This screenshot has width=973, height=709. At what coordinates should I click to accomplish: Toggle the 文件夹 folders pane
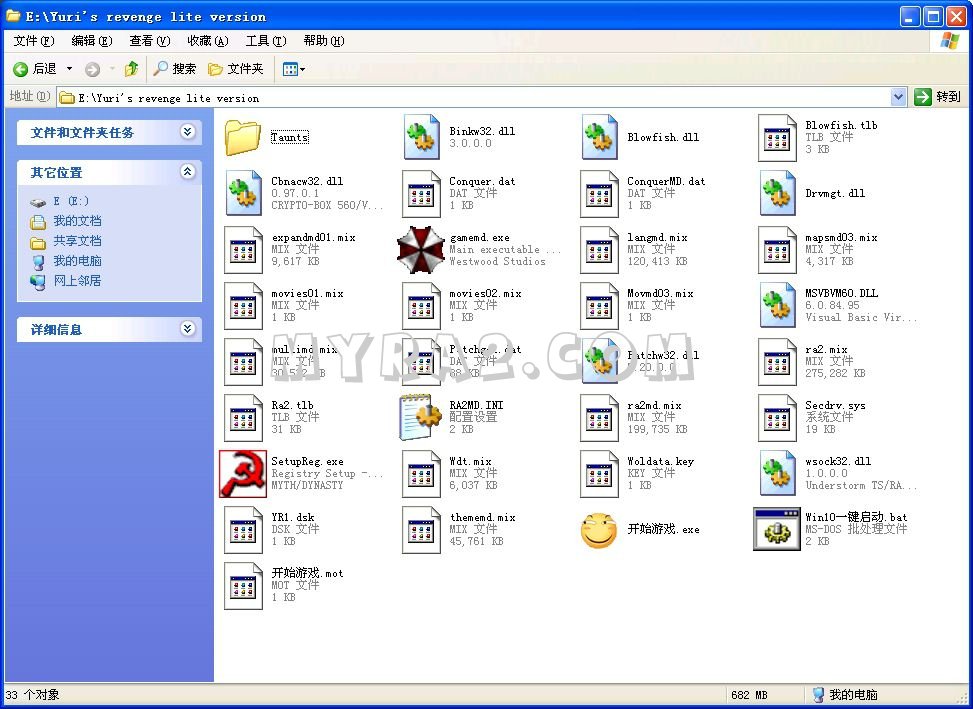[236, 69]
